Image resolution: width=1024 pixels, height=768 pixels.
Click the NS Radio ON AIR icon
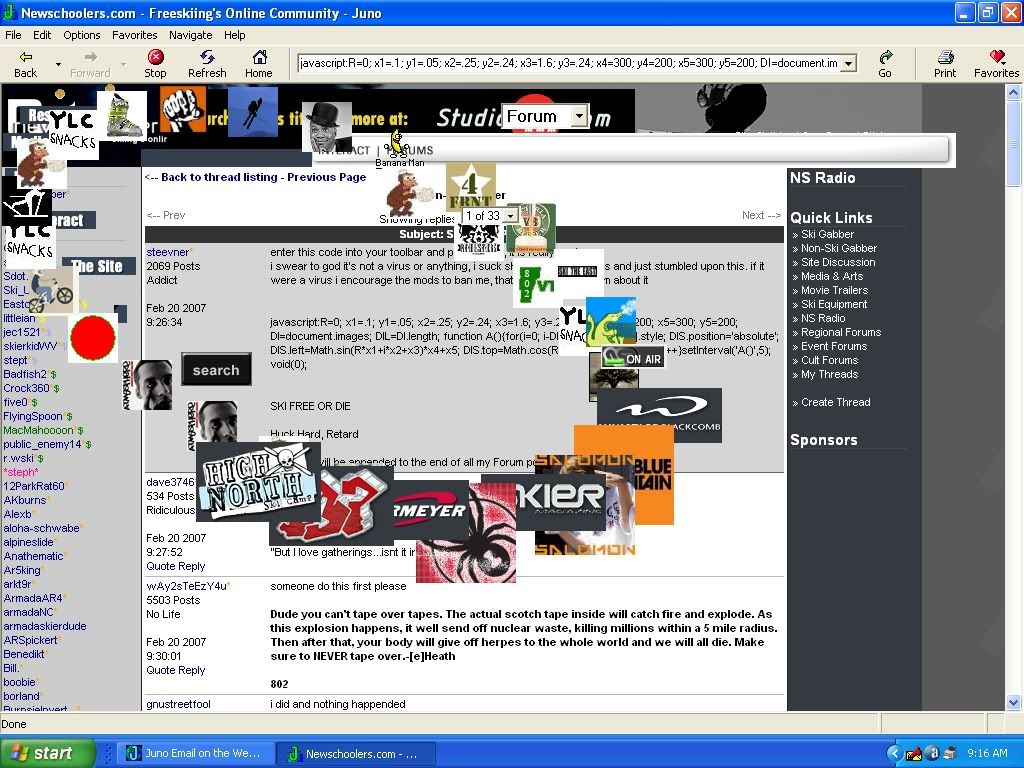[x=631, y=357]
